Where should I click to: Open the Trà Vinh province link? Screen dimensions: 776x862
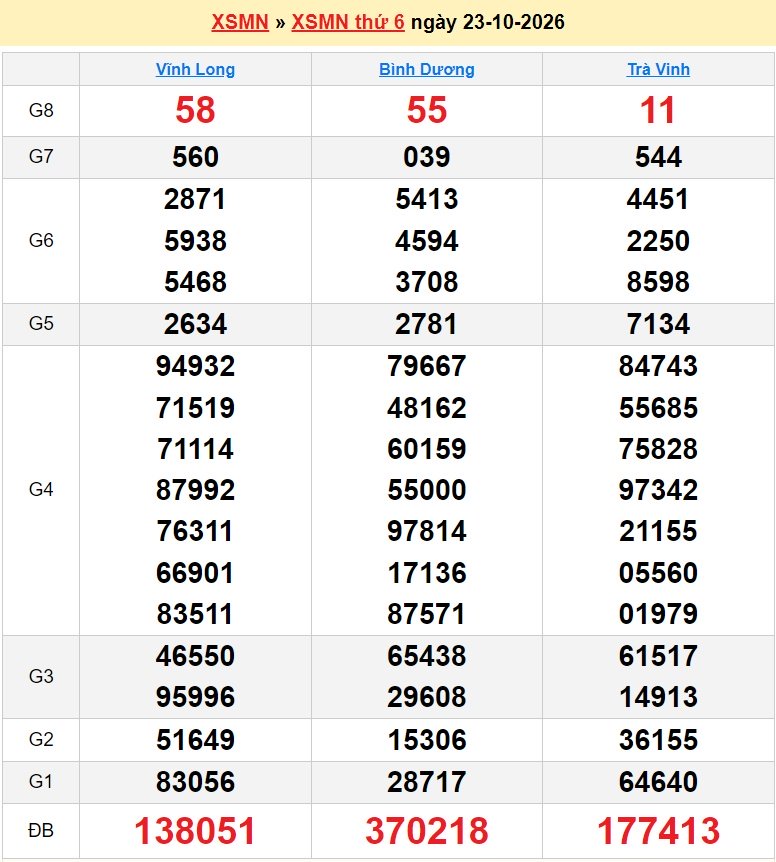click(x=658, y=69)
